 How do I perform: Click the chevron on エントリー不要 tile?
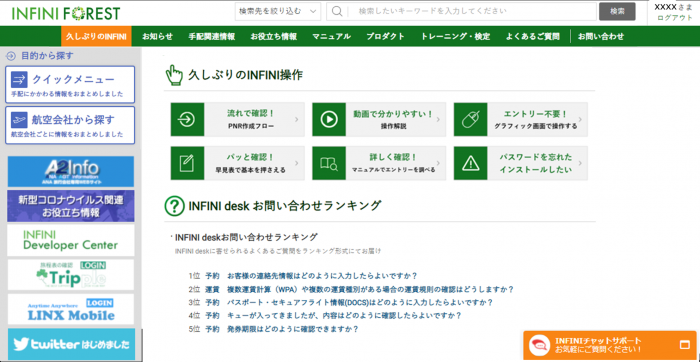coord(580,120)
